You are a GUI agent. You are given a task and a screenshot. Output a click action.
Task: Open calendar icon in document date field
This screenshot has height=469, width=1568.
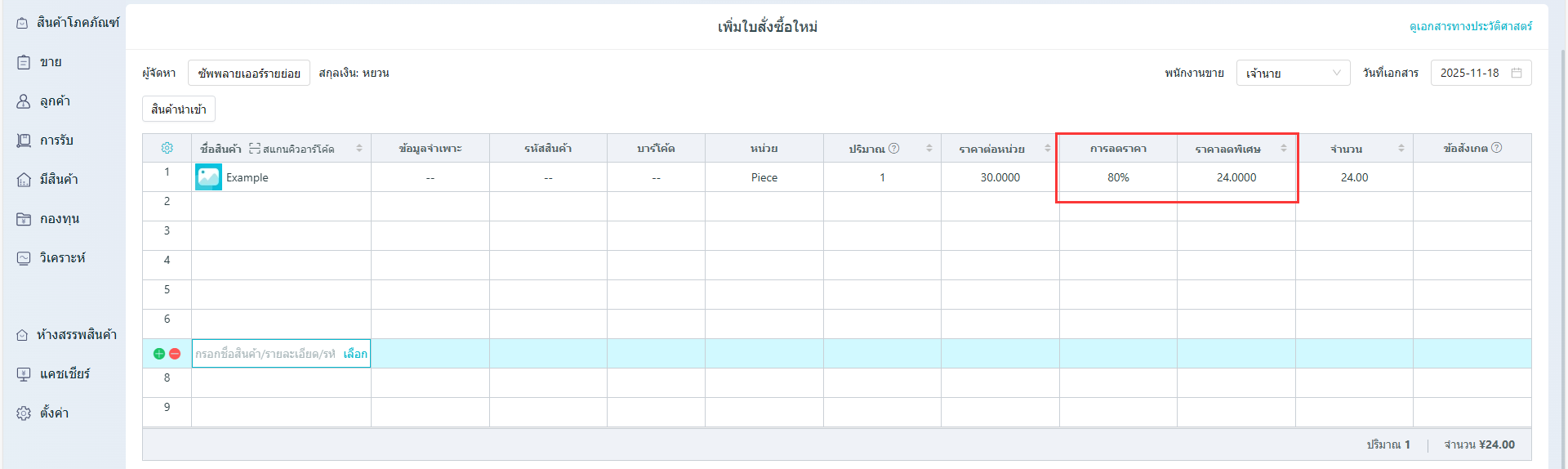point(1517,73)
